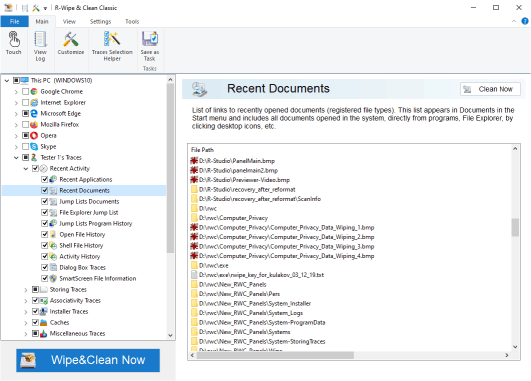Click the file list vertical scrollbar thumb
The width and height of the screenshot is (531, 381).
(x=515, y=227)
